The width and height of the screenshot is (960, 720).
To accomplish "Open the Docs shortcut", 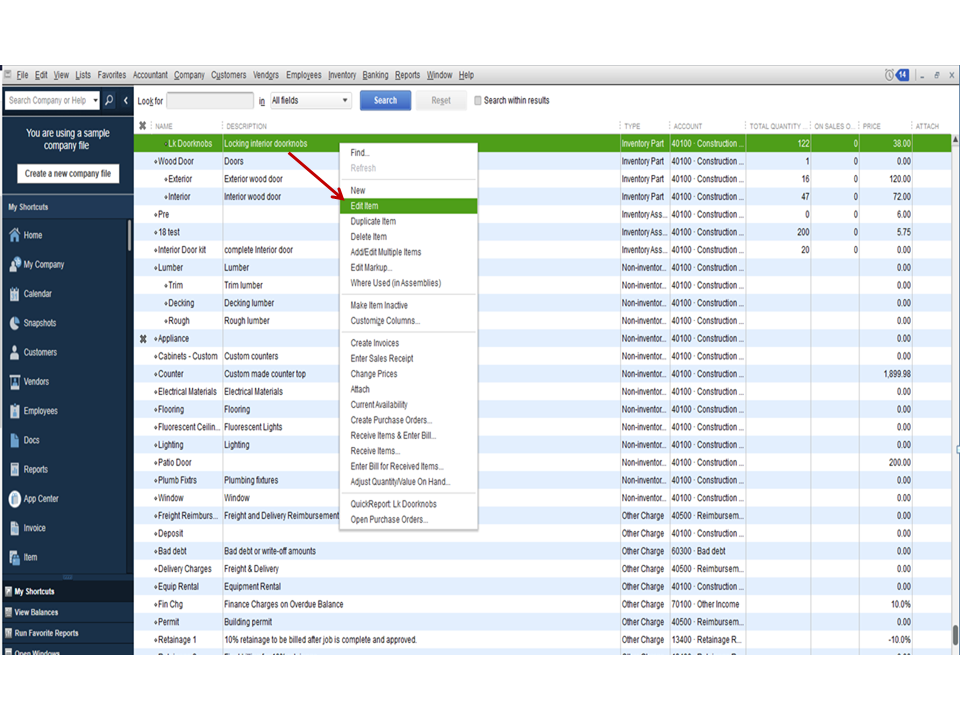I will (x=24, y=440).
